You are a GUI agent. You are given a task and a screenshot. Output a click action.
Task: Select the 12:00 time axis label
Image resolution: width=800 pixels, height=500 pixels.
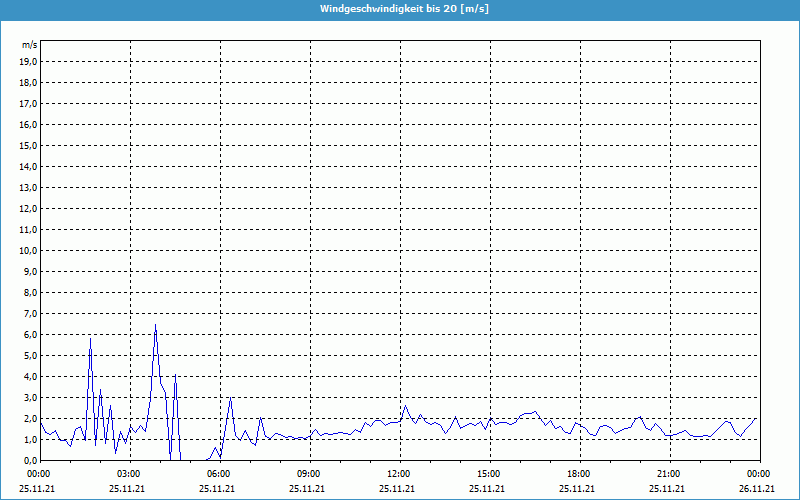(397, 473)
